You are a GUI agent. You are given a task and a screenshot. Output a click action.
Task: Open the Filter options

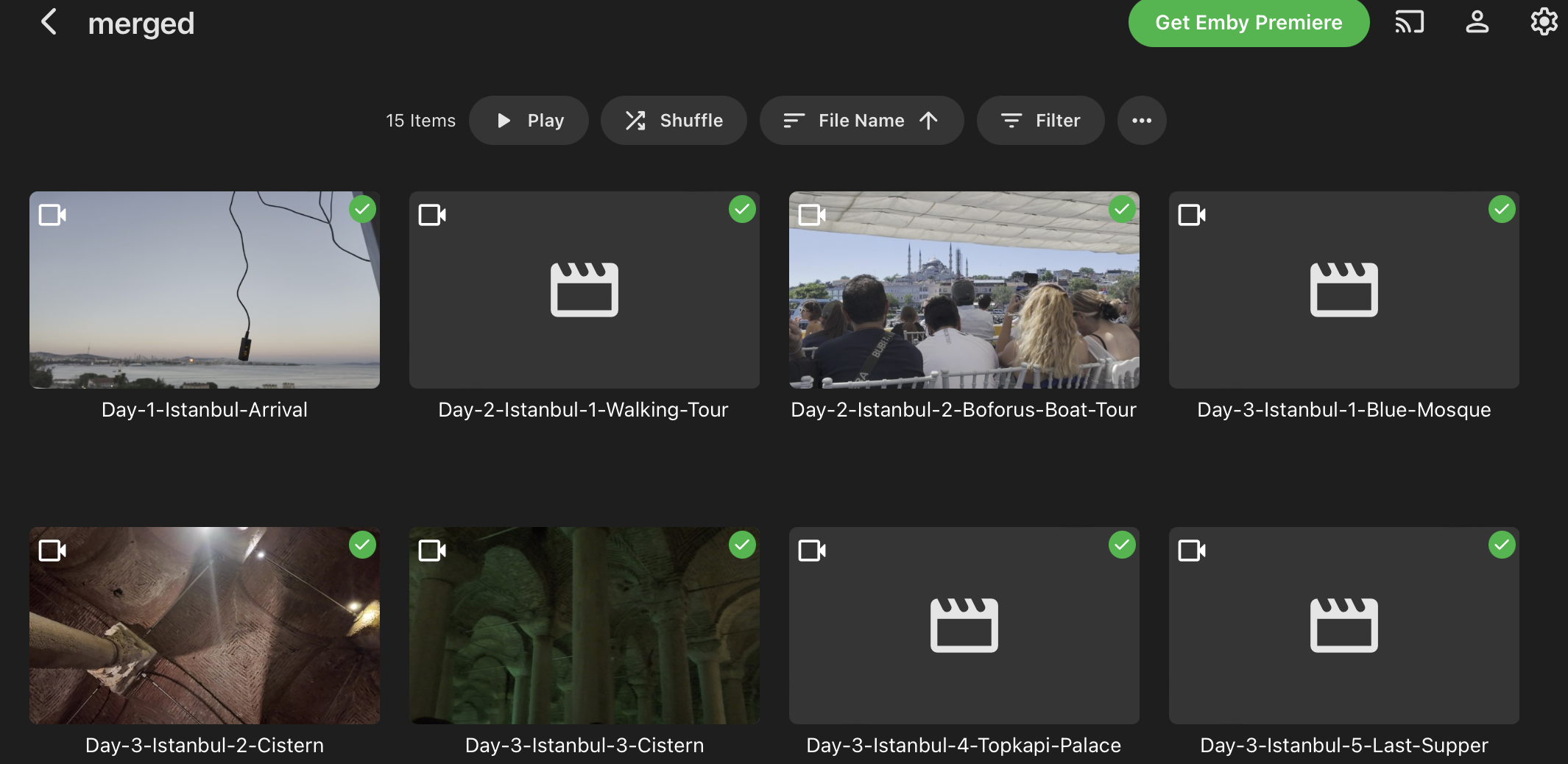(x=1040, y=121)
